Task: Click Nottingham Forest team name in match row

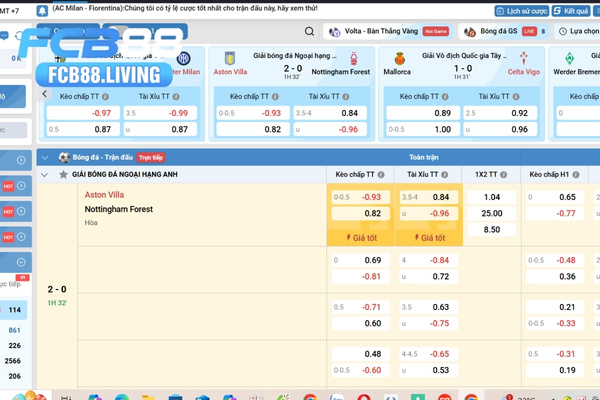Action: 119,209
